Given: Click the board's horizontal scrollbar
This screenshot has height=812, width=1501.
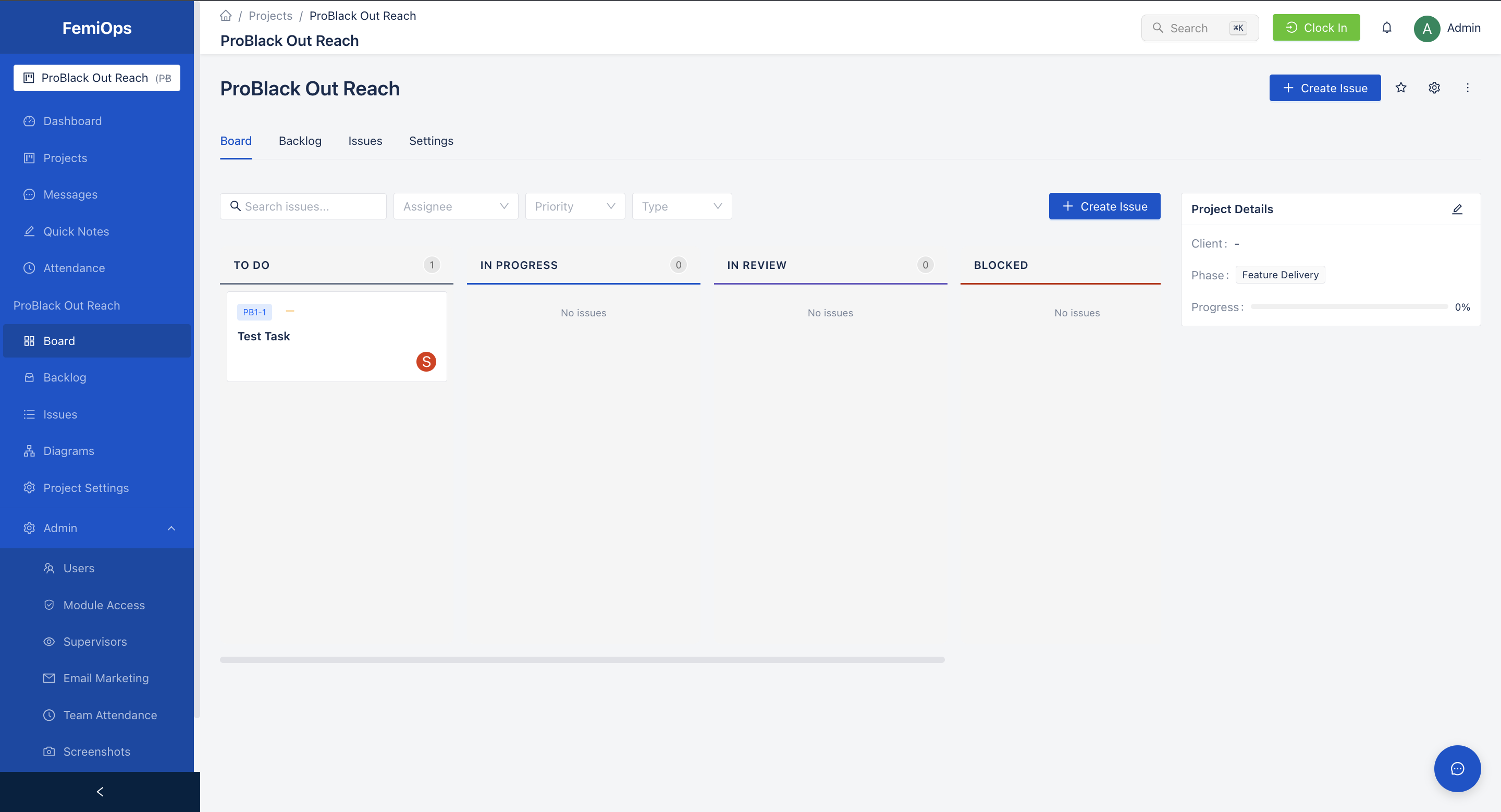Looking at the screenshot, I should click(x=582, y=660).
